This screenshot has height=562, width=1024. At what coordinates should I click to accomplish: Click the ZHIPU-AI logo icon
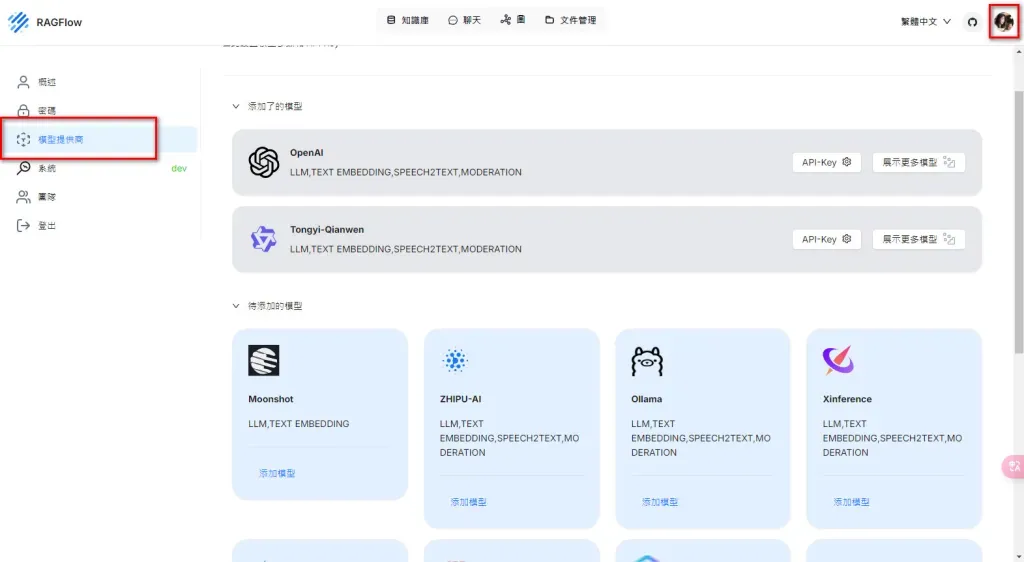455,360
